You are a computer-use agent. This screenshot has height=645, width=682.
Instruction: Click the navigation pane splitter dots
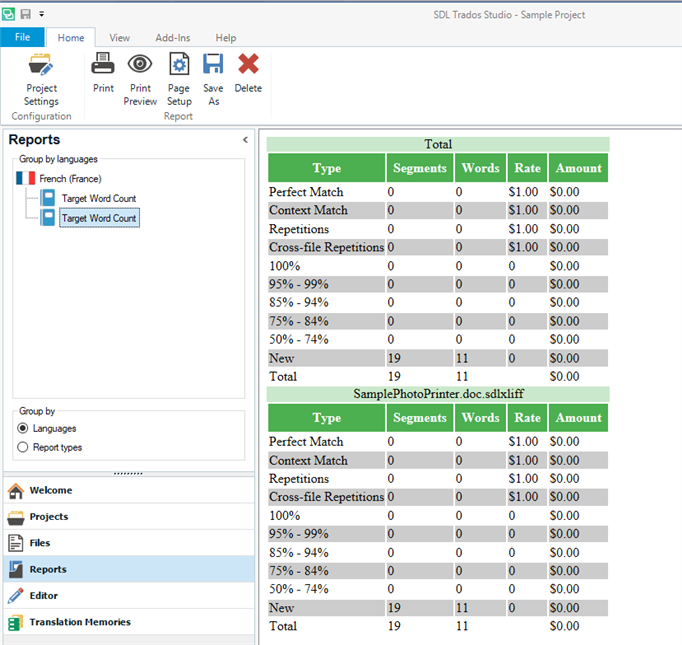coord(128,473)
